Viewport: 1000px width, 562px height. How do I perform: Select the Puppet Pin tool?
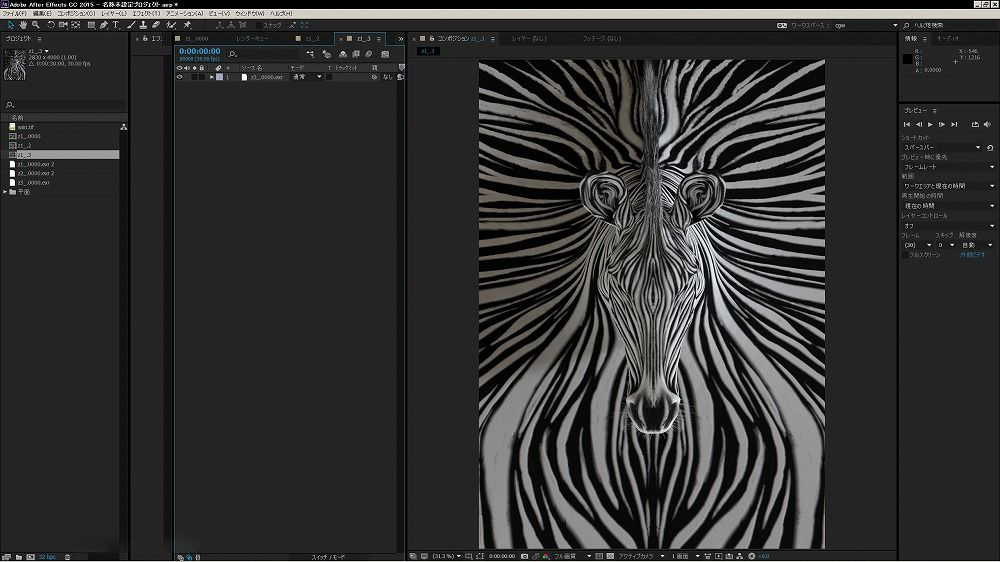point(186,25)
